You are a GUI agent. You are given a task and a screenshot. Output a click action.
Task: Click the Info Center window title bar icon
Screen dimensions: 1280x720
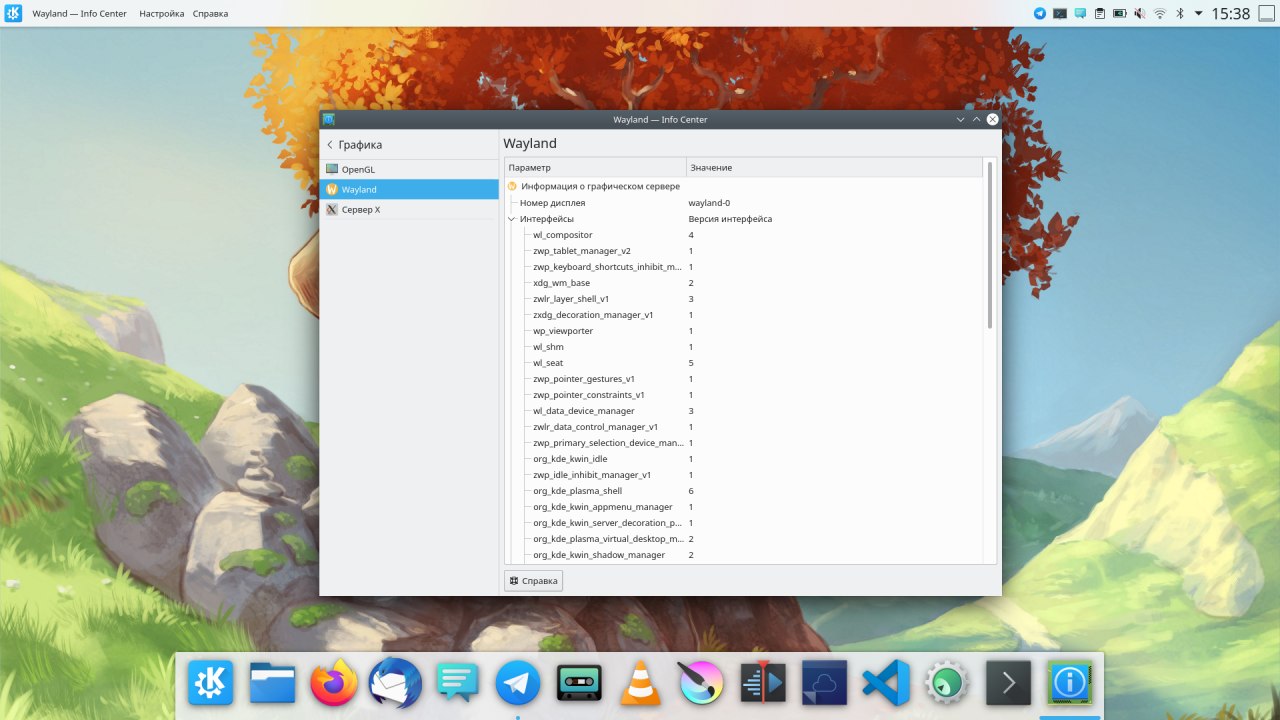tap(328, 119)
